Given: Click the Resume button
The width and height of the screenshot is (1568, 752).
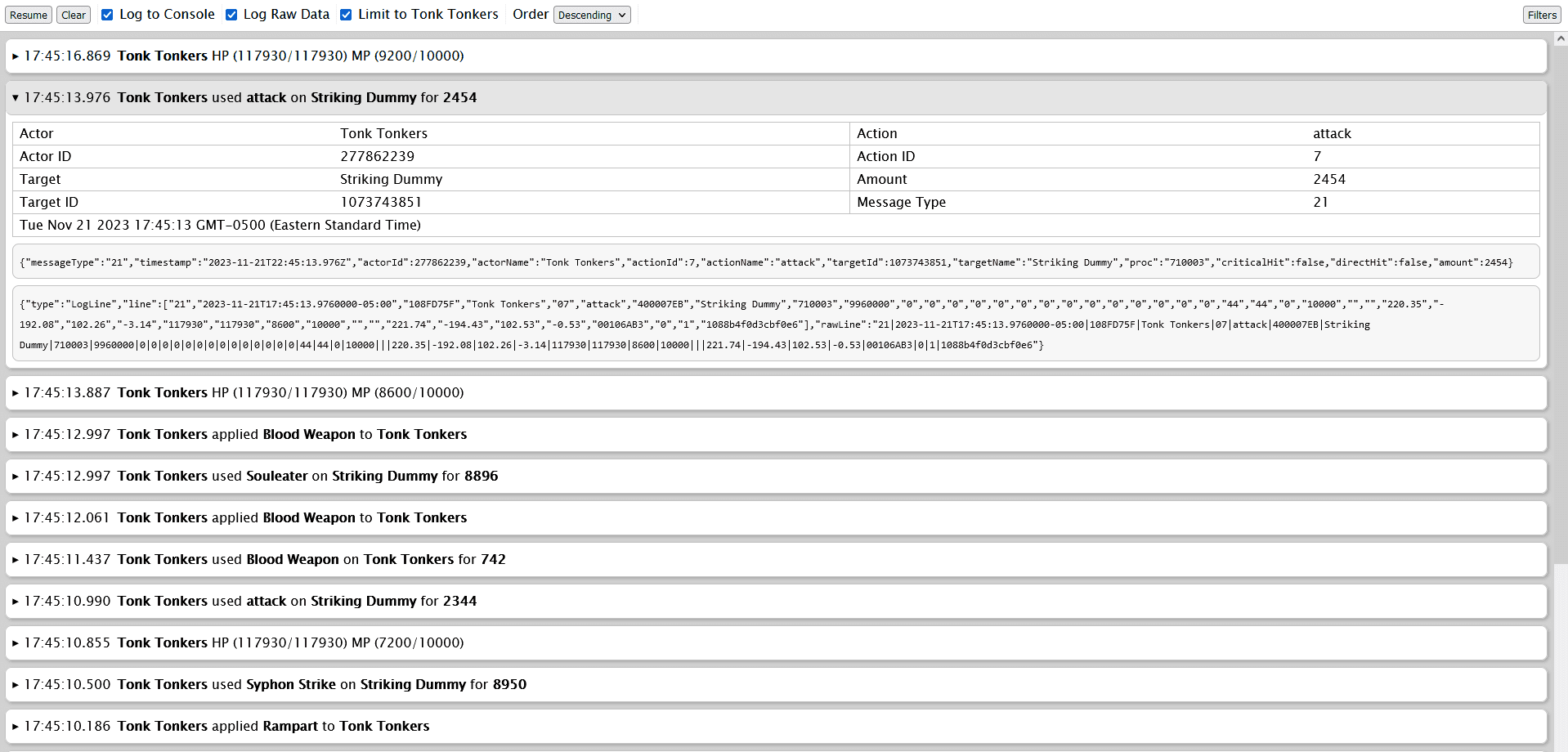Looking at the screenshot, I should [29, 15].
